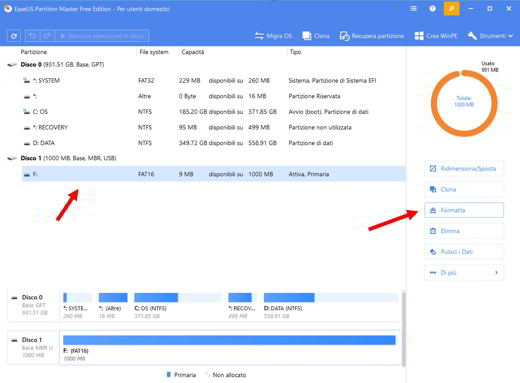Click the Altre 16 MB bar in disk map
520x383 pixels.
pos(113,297)
